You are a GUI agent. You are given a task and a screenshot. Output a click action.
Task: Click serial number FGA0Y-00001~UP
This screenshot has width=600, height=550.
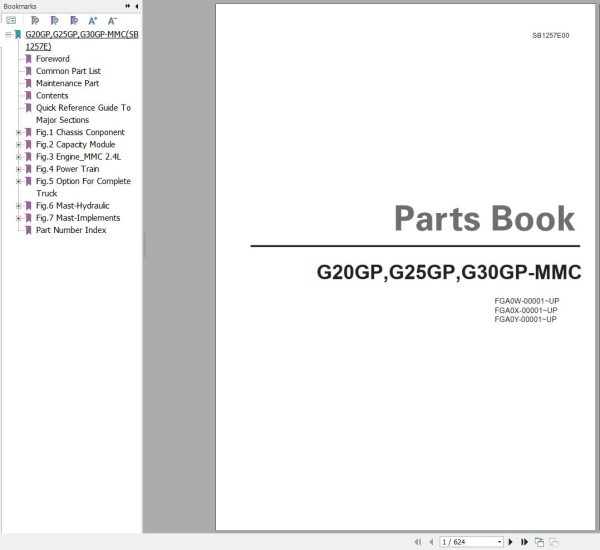[525, 319]
